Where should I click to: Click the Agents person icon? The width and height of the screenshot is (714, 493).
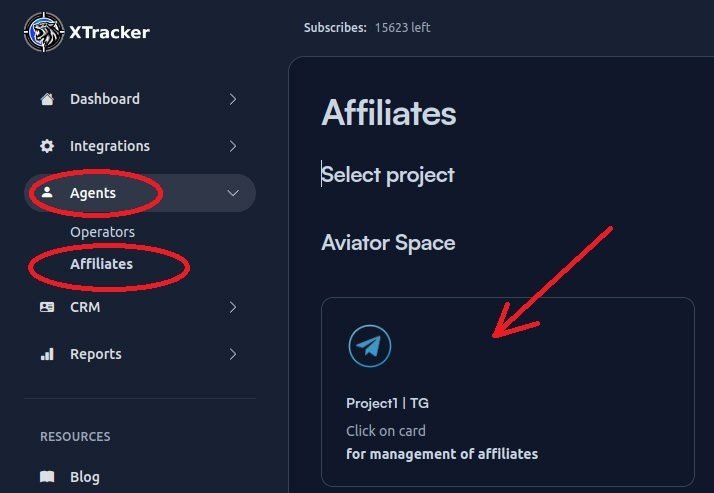47,193
